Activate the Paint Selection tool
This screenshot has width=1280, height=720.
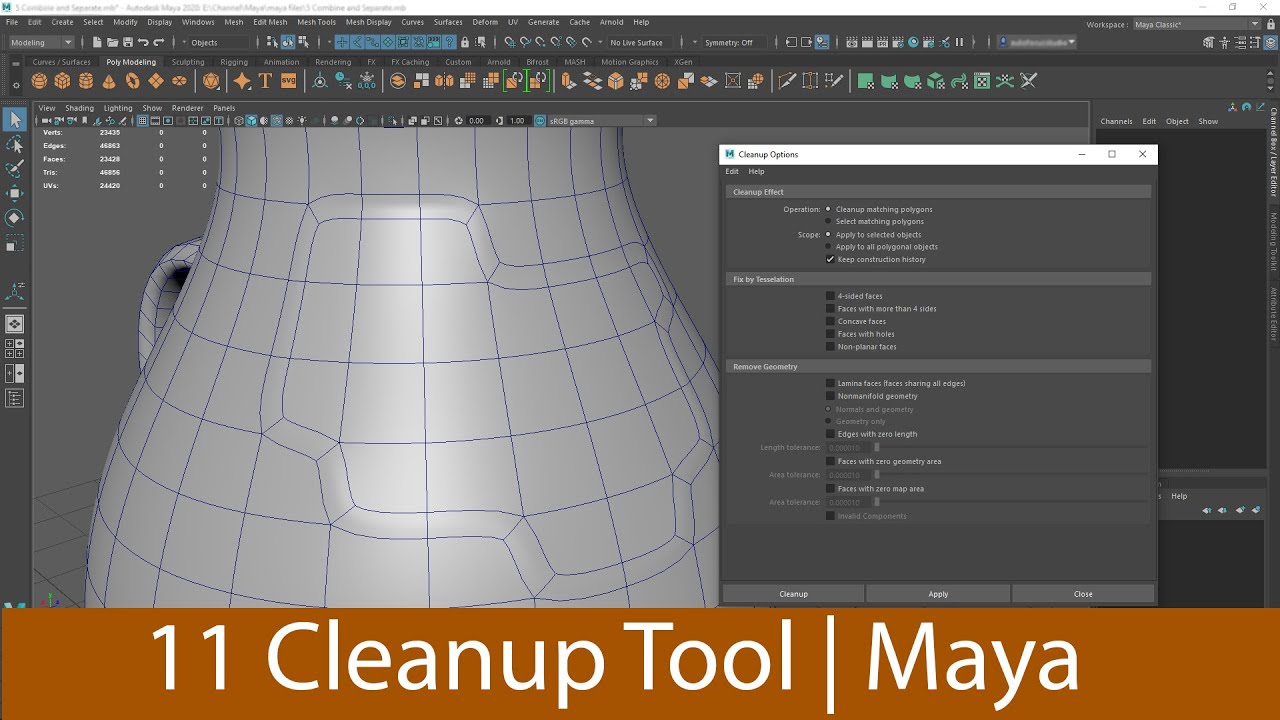pos(14,169)
